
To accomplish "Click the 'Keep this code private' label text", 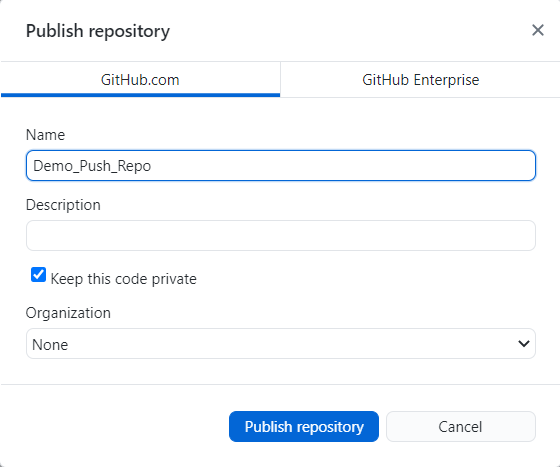I will pyautogui.click(x=124, y=279).
